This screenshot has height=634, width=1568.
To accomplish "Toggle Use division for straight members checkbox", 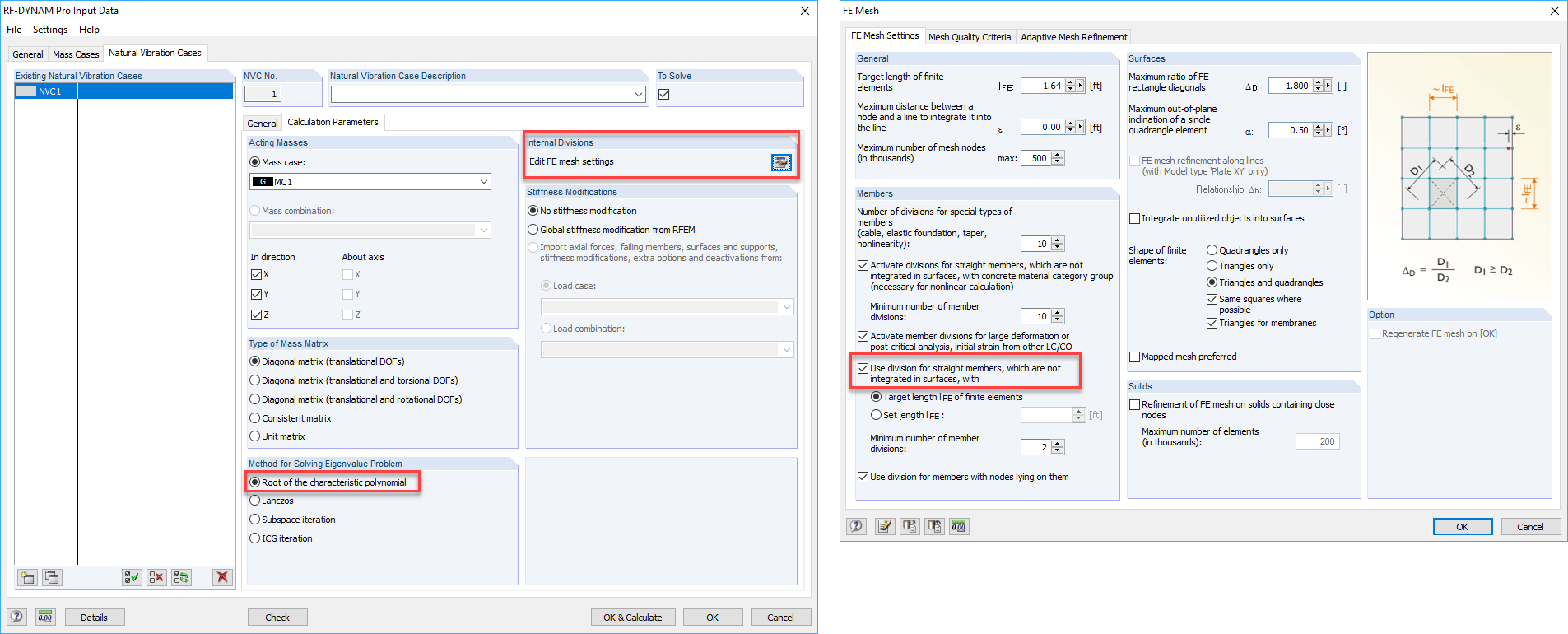I will tap(863, 368).
